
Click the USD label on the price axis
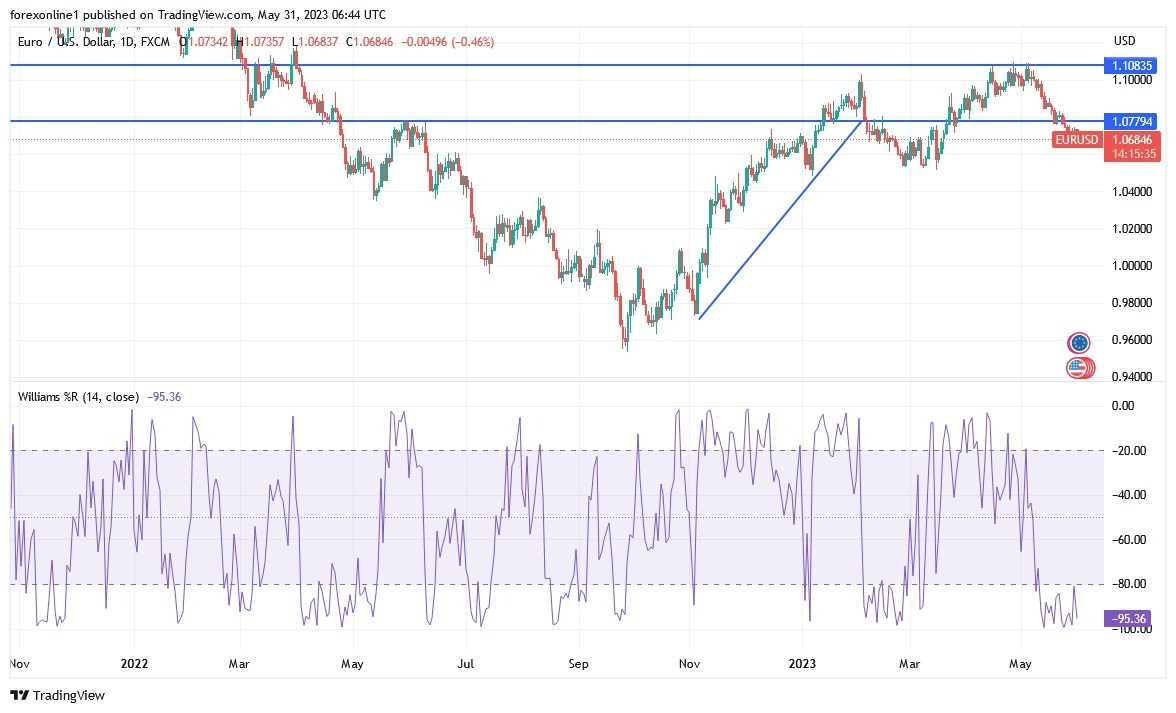click(1123, 41)
